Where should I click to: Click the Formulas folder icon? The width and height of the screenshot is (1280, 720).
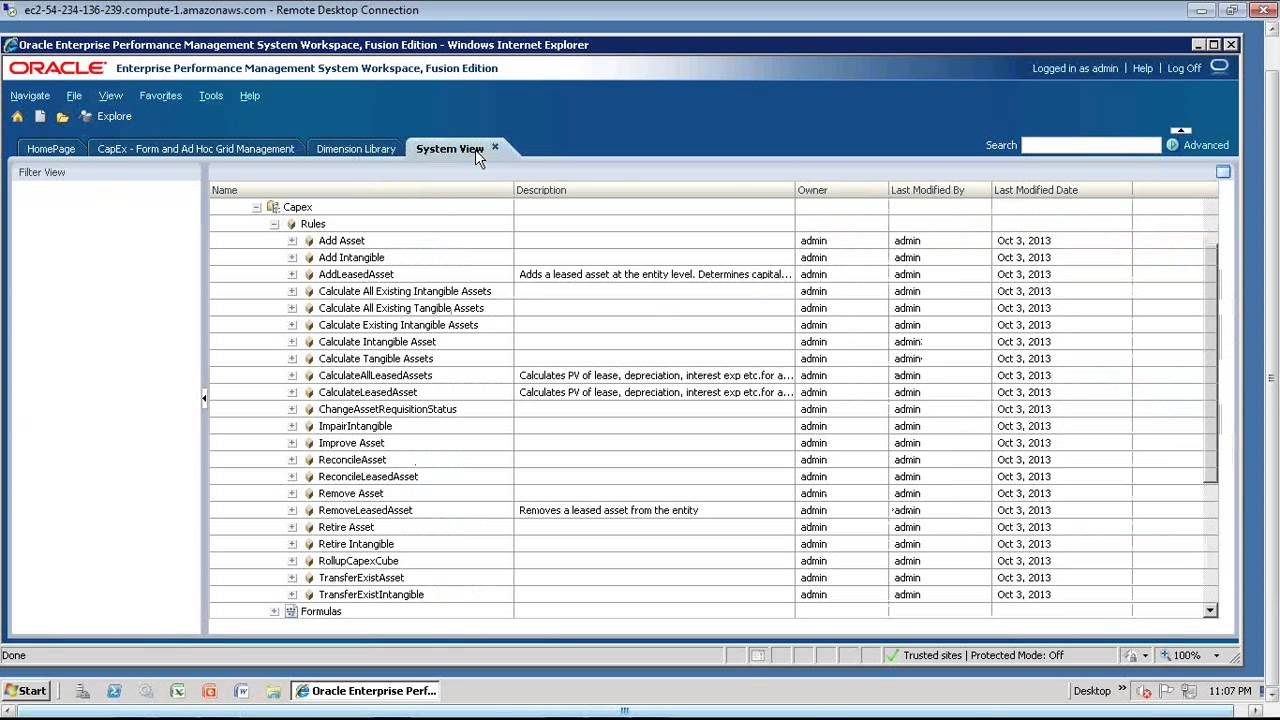coord(291,611)
